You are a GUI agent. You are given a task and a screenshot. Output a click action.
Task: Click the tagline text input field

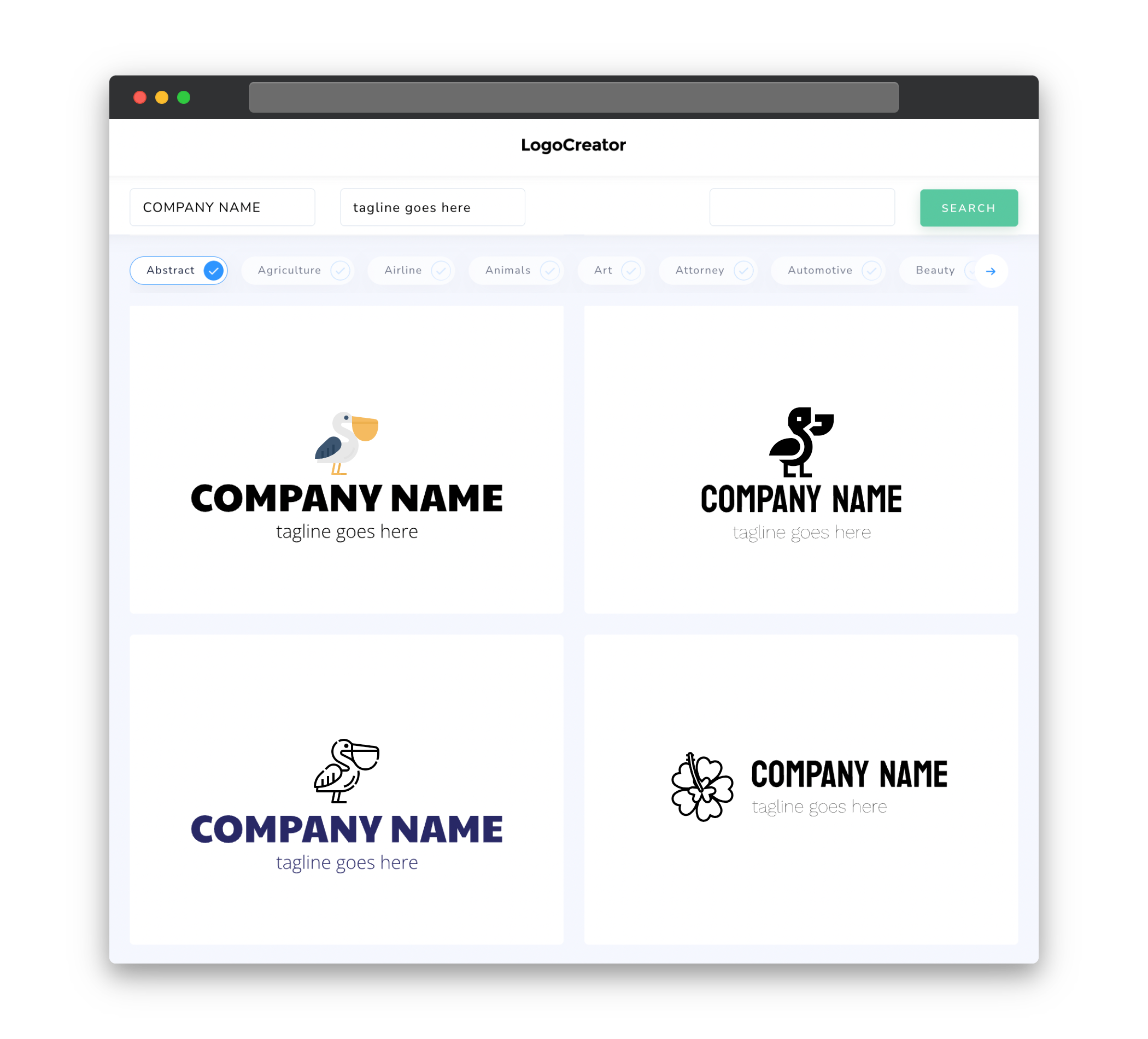[433, 207]
